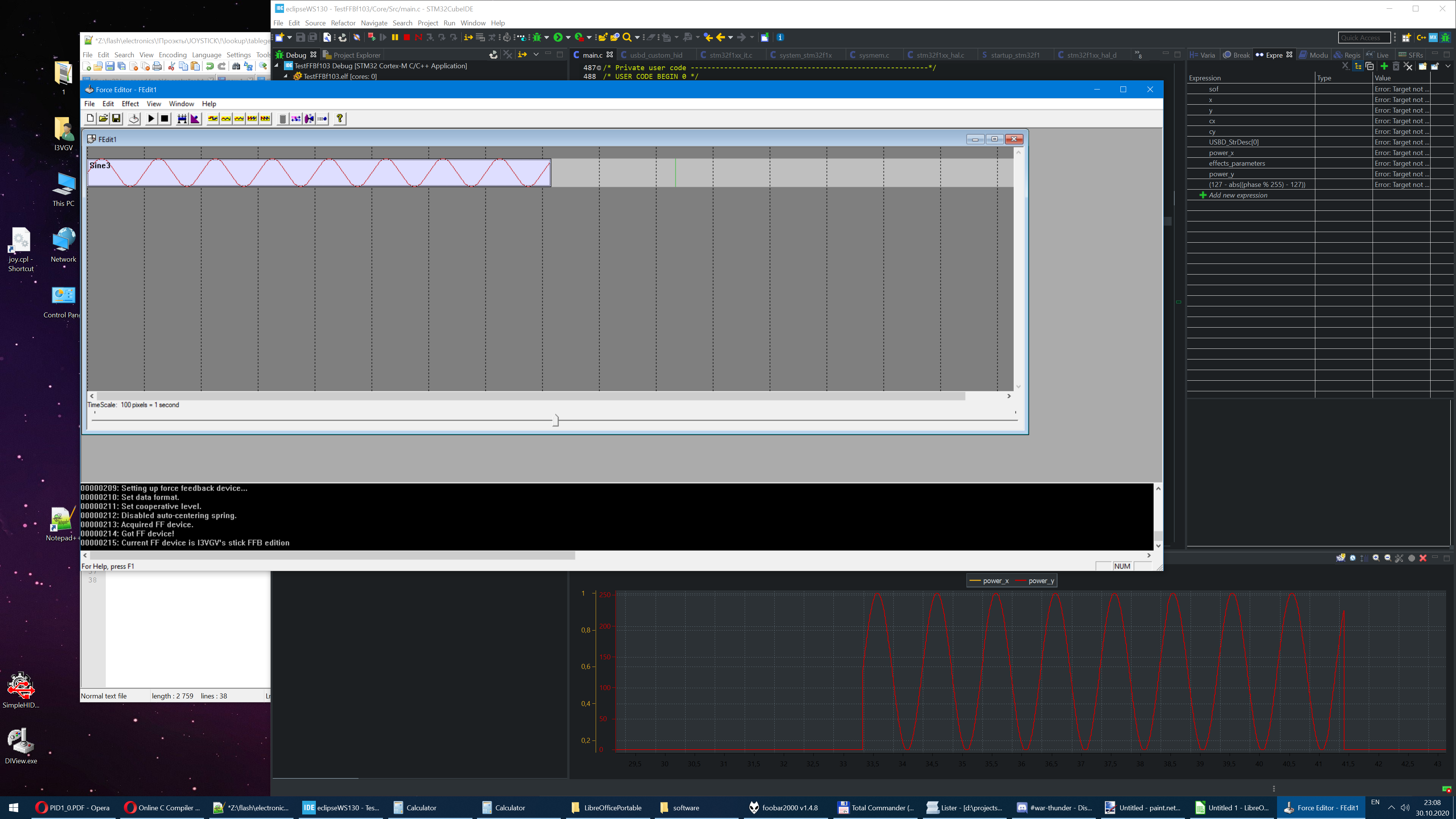Select the joystick device icon
Screen dimensions: 1456x819
[134, 118]
